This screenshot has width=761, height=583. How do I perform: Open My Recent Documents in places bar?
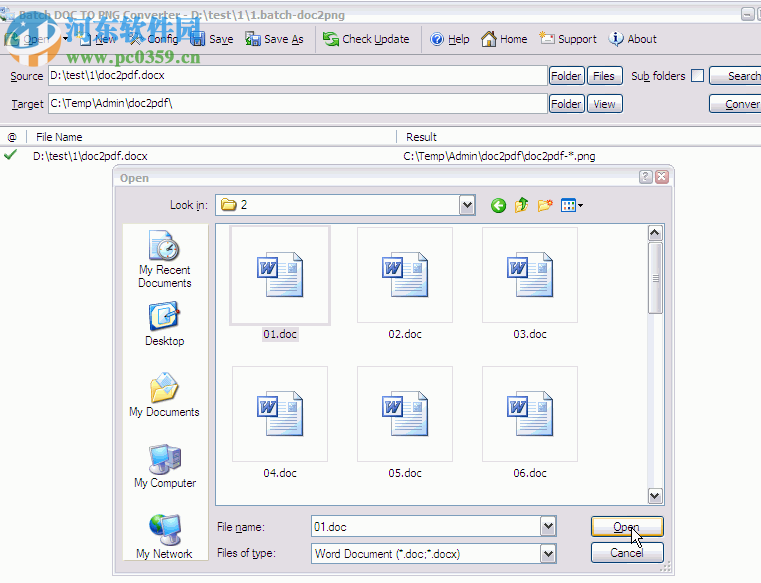(165, 260)
